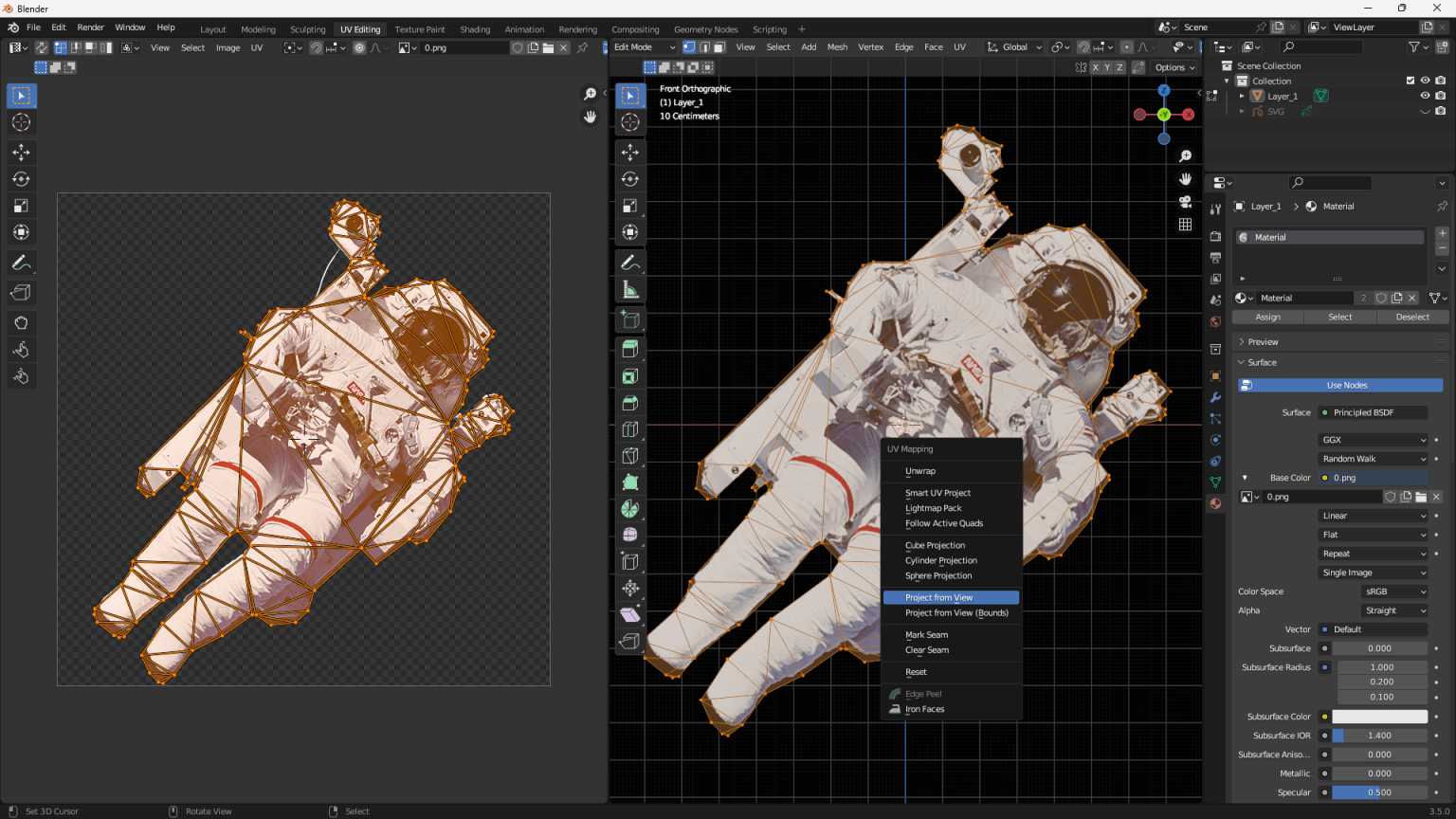
Task: Toggle the Use Nodes button
Action: click(1340, 385)
